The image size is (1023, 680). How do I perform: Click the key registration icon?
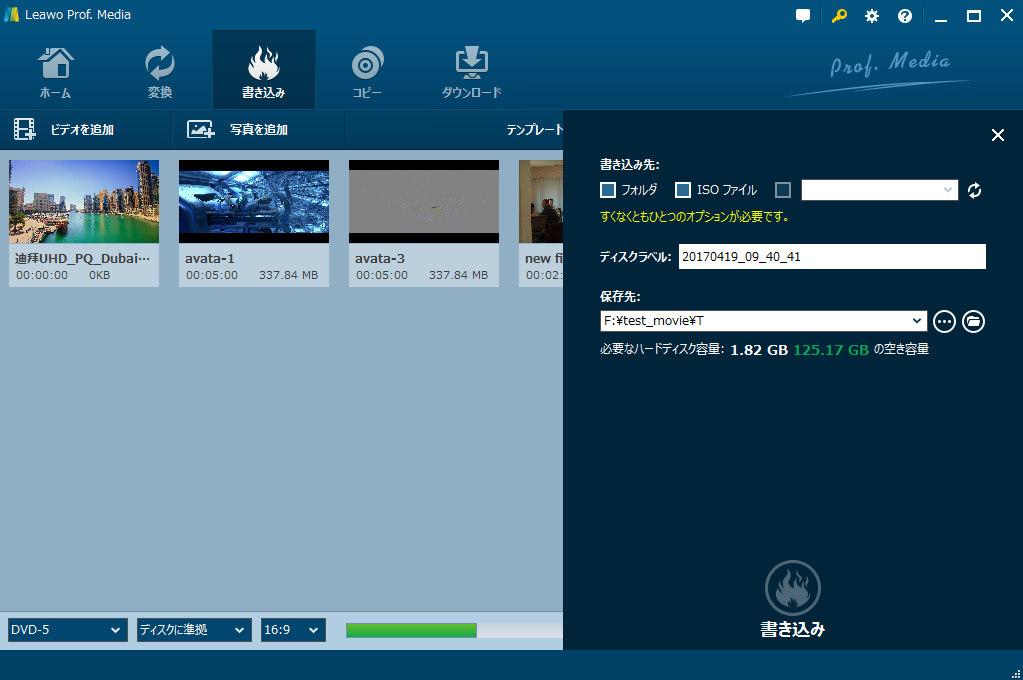coord(839,16)
